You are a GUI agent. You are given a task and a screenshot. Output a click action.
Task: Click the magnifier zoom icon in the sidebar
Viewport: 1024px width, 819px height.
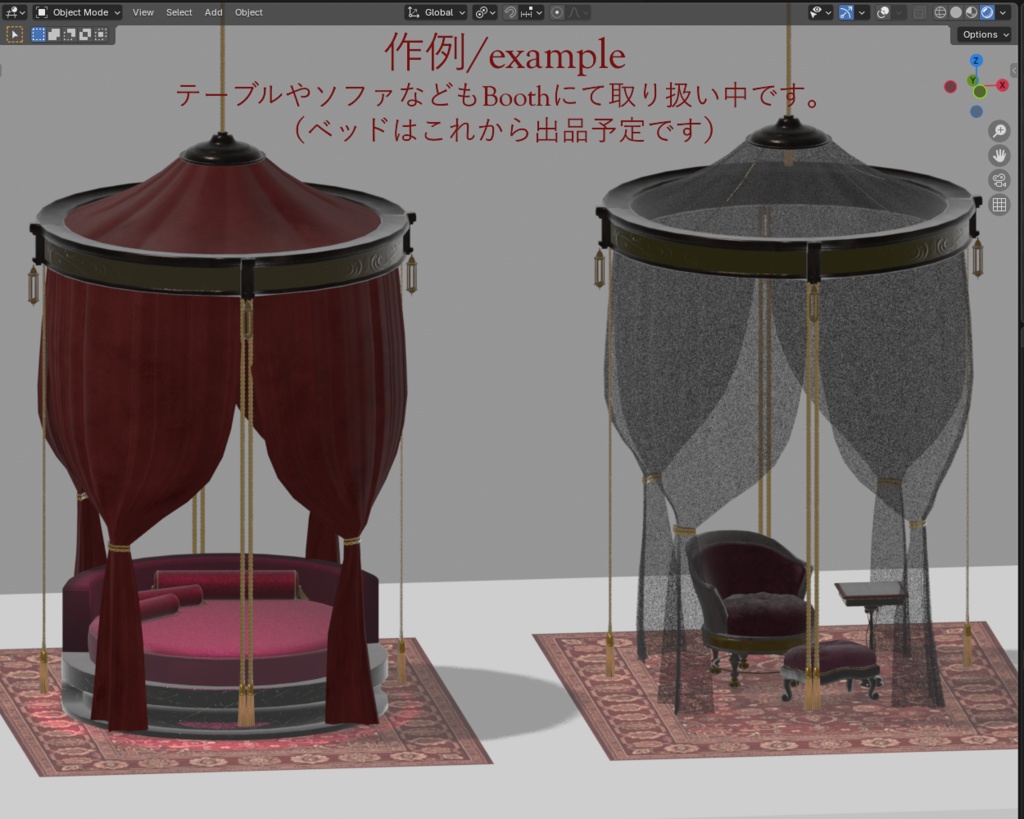point(998,130)
